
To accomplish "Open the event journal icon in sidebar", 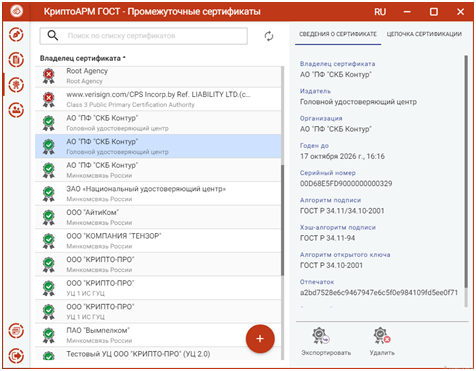I will tap(16, 331).
